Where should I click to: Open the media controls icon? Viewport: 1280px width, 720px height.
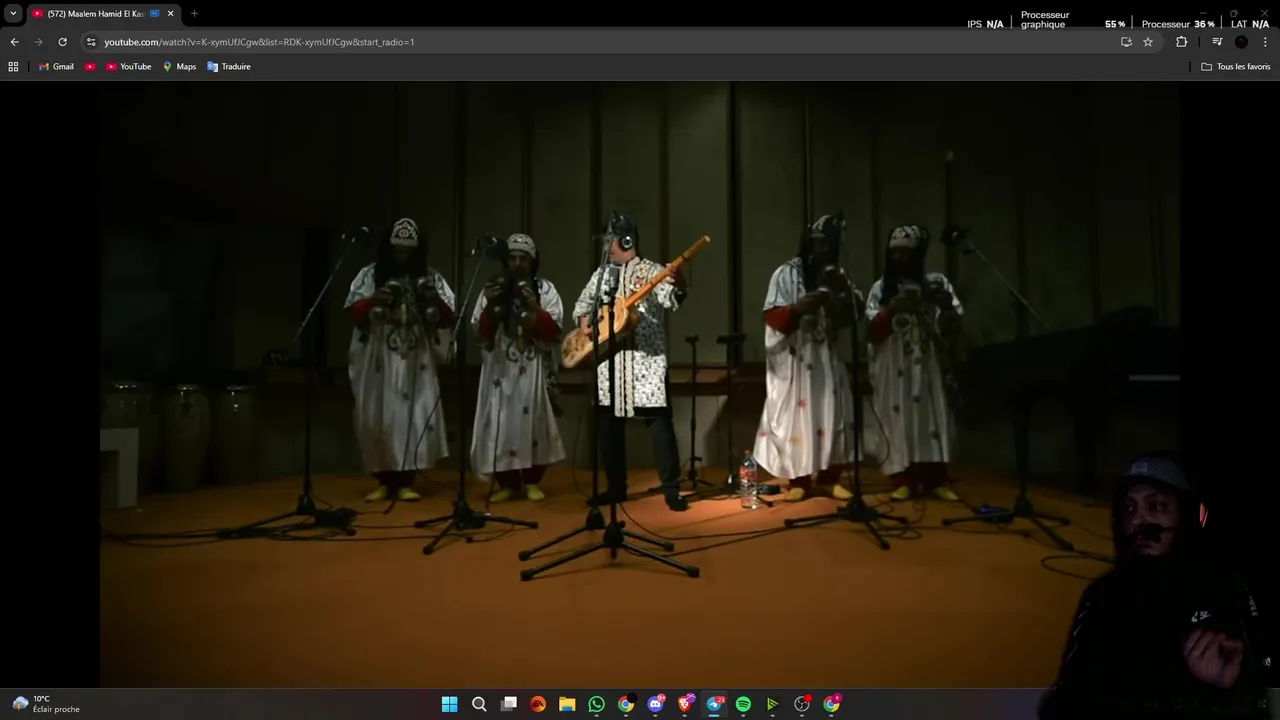(1217, 42)
